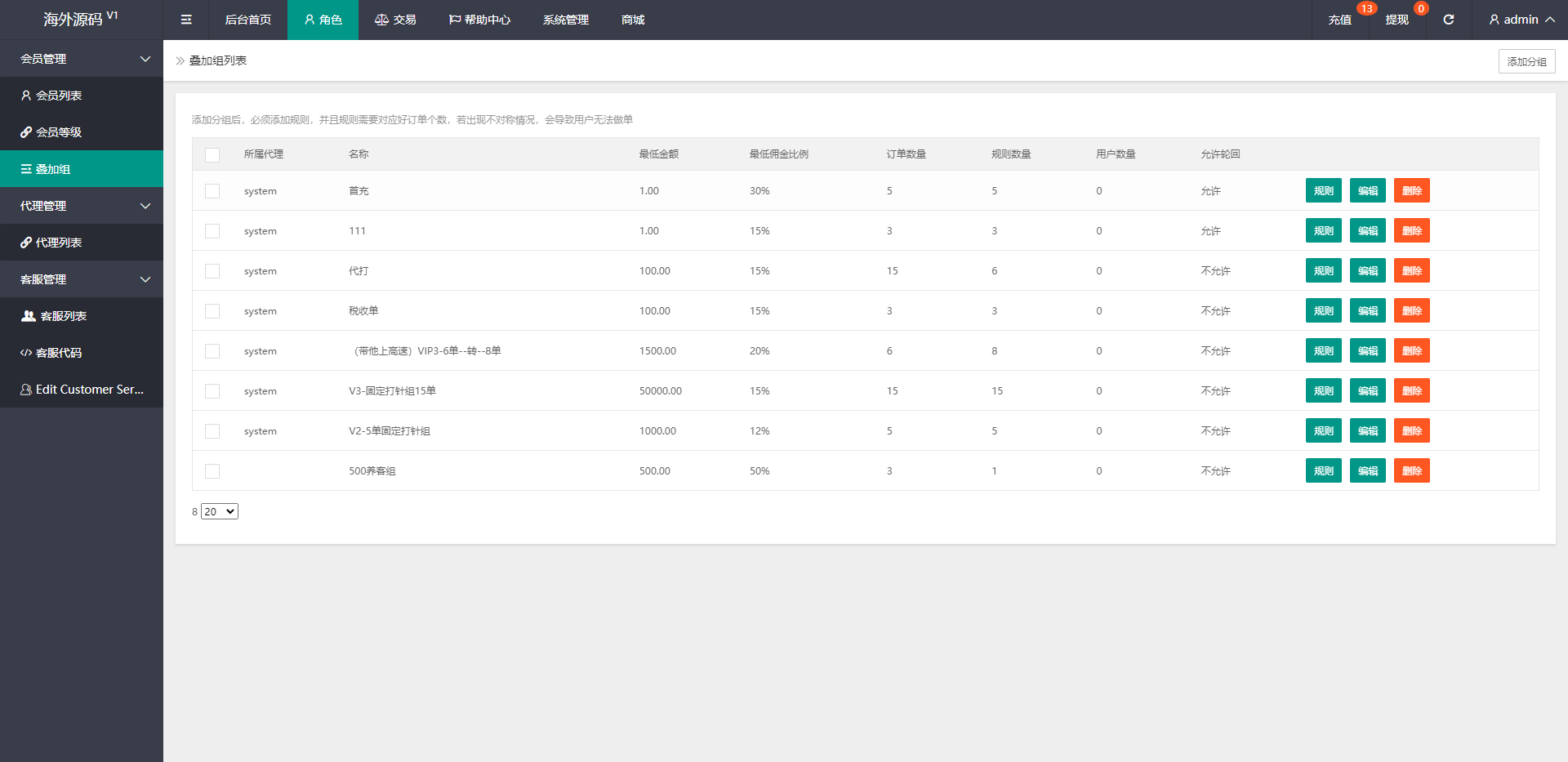Viewport: 1568px width, 762px height.
Task: Open the 系统管理 top menu
Action: tap(565, 20)
